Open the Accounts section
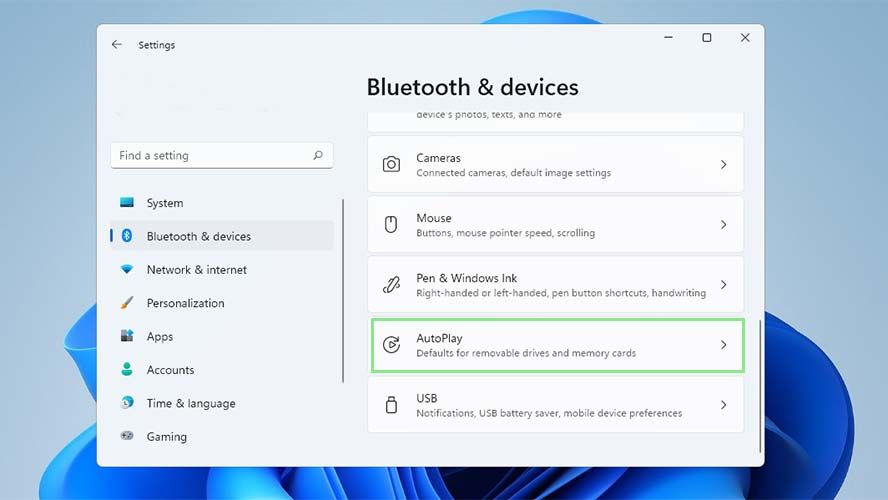 222,370
